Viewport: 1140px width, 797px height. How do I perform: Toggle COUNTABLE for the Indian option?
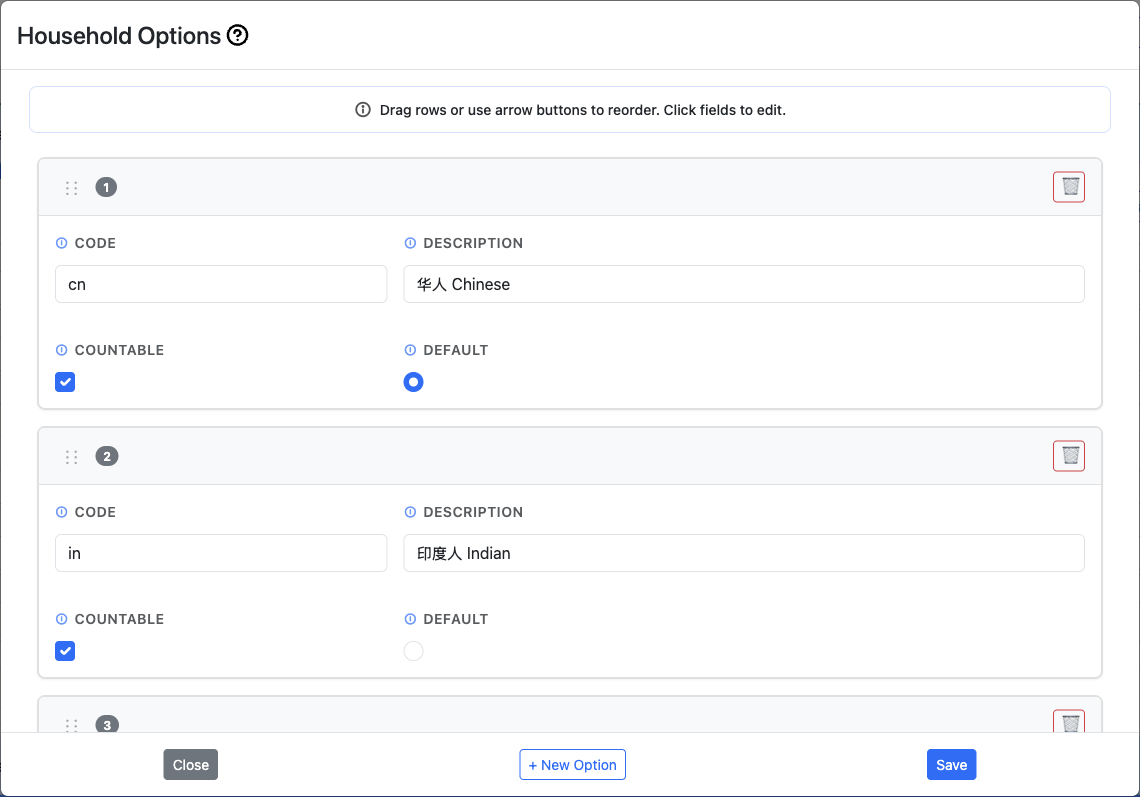(x=65, y=651)
